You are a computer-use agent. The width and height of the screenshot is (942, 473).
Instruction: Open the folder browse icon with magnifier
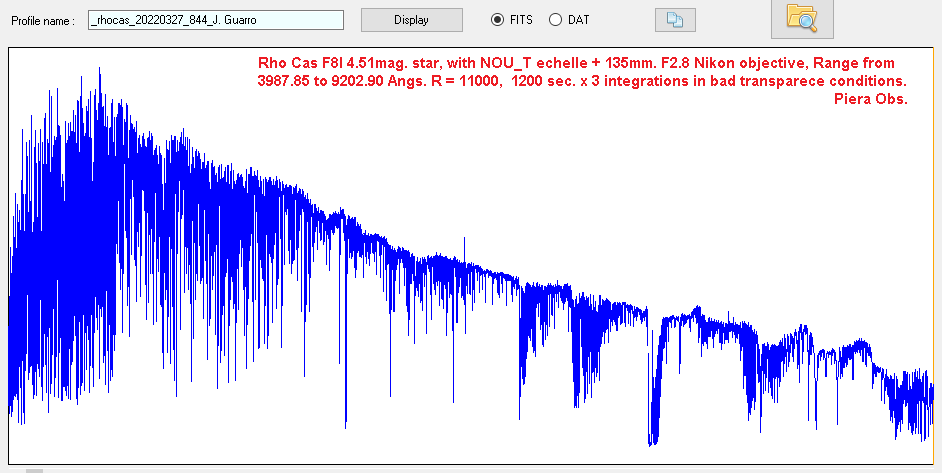802,18
